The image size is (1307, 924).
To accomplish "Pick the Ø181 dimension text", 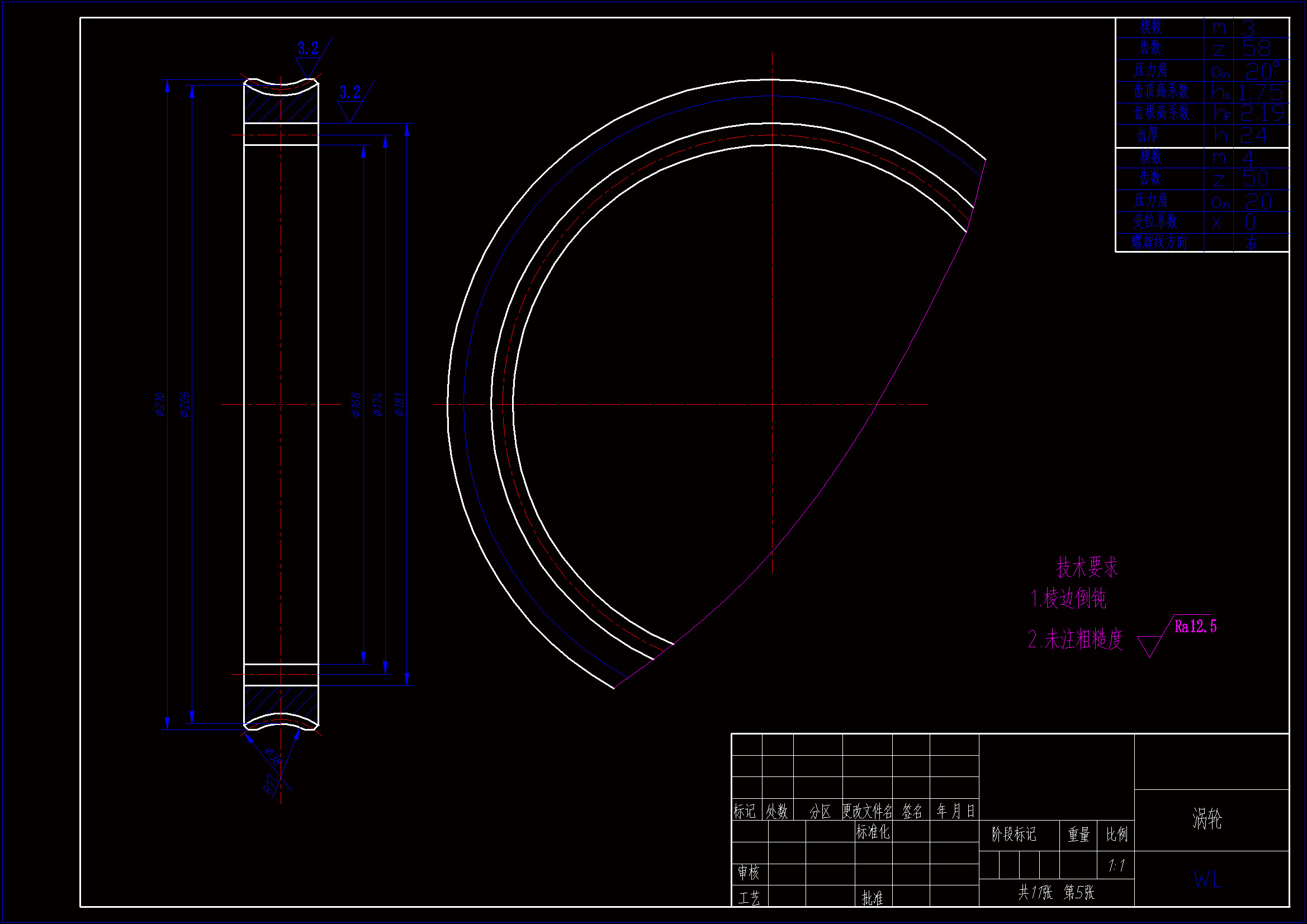I will pyautogui.click(x=400, y=404).
